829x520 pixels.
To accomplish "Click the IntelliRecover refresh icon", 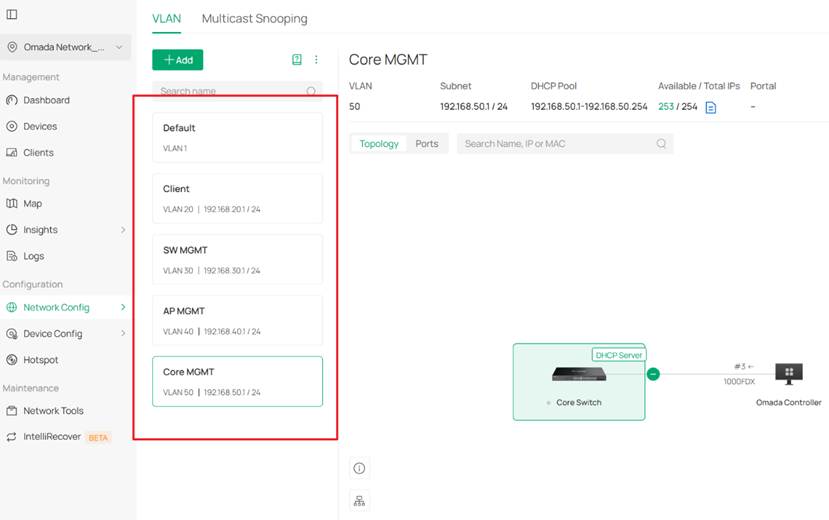I will click(12, 437).
